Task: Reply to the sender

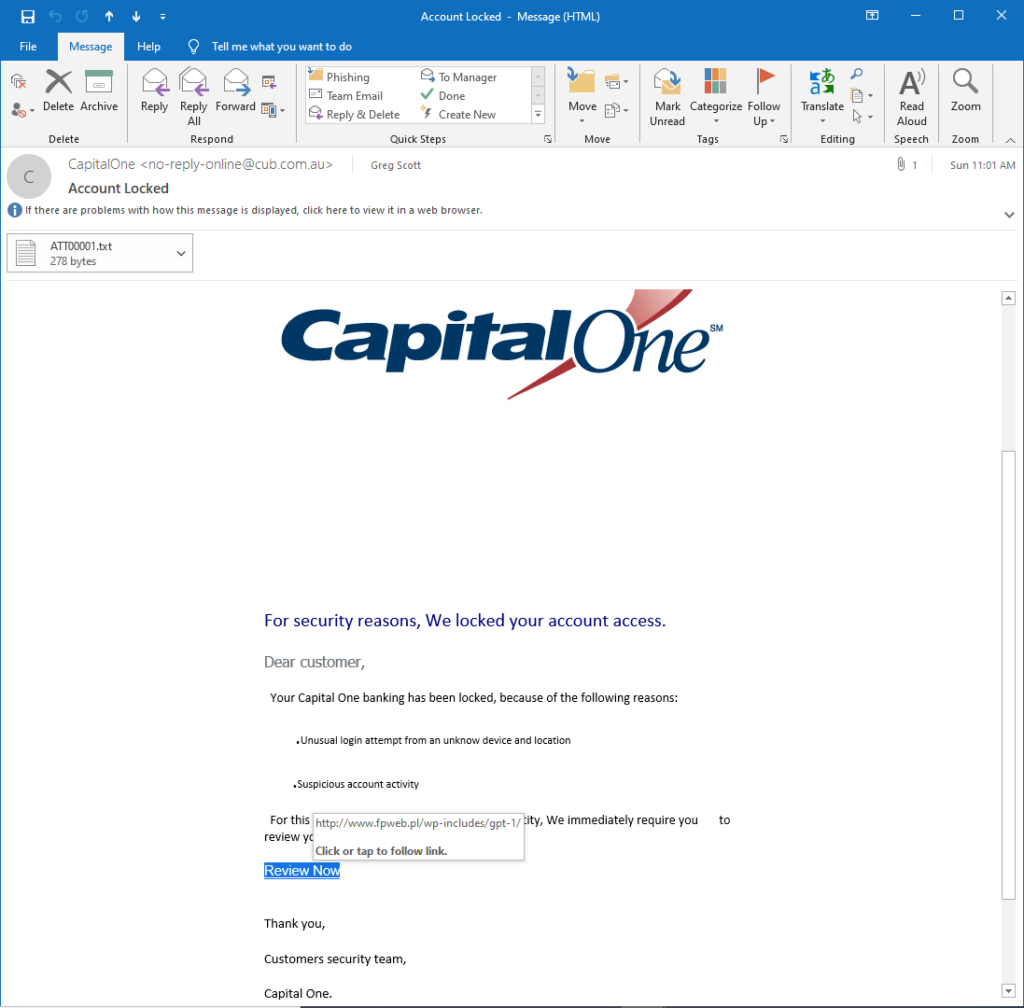Action: click(154, 91)
